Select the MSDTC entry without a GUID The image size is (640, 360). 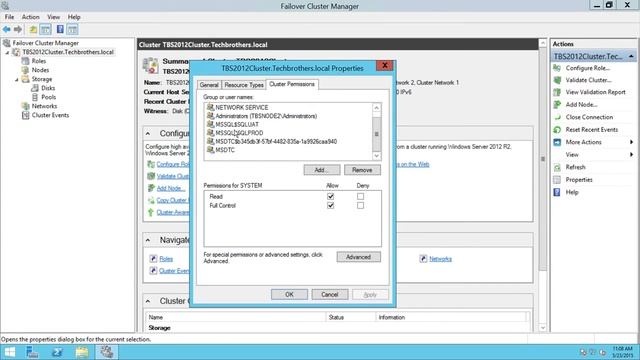pyautogui.click(x=221, y=150)
